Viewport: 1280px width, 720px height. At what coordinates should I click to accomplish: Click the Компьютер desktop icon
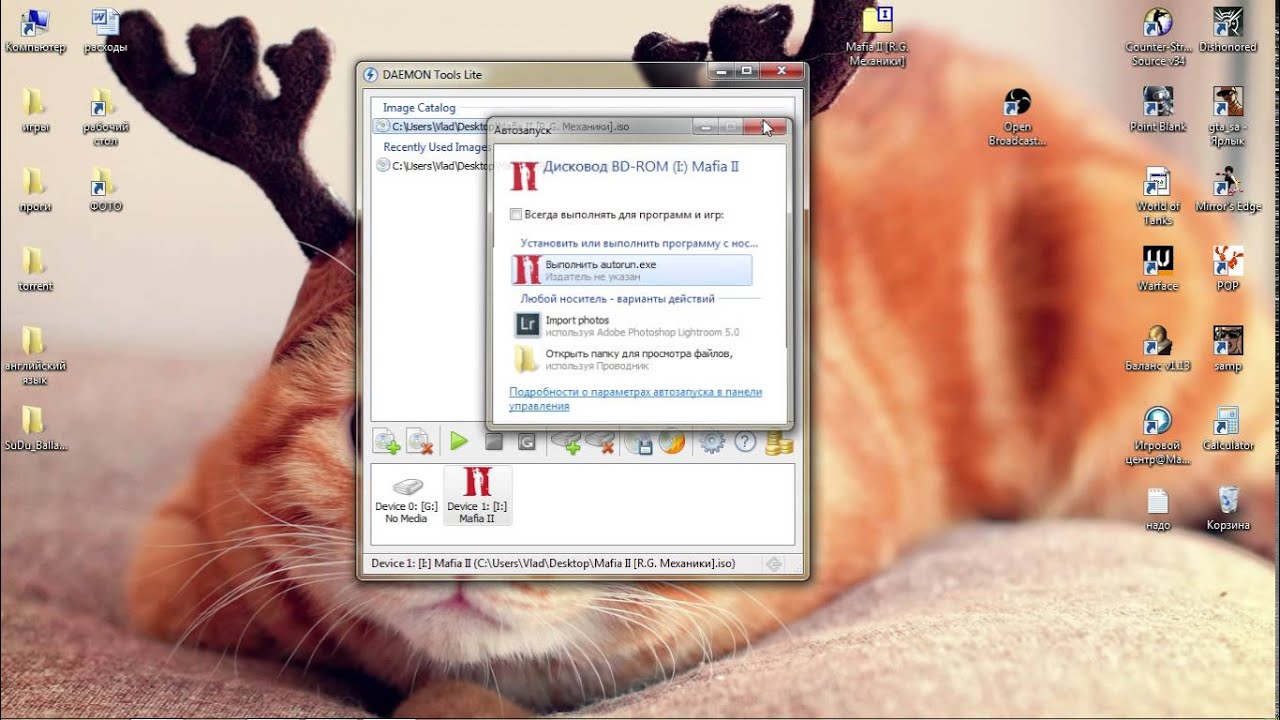pyautogui.click(x=35, y=30)
